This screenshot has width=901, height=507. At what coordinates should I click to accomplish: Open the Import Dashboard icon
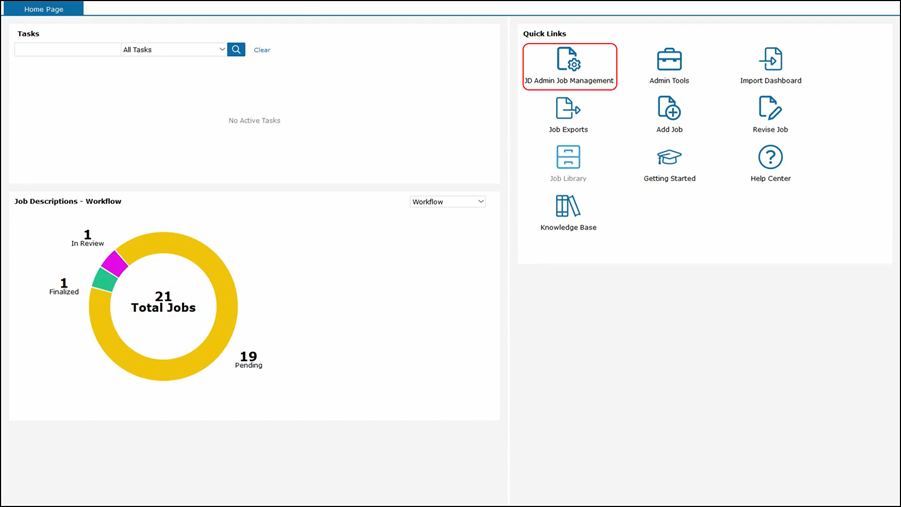pyautogui.click(x=770, y=60)
